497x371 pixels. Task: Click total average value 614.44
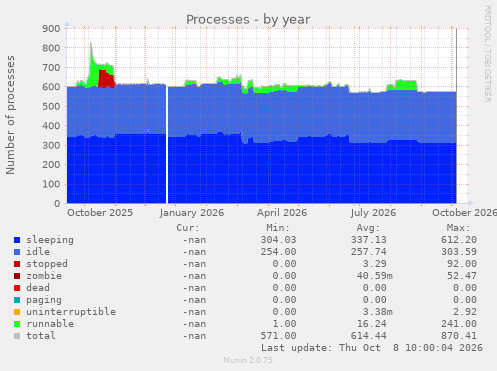(368, 336)
